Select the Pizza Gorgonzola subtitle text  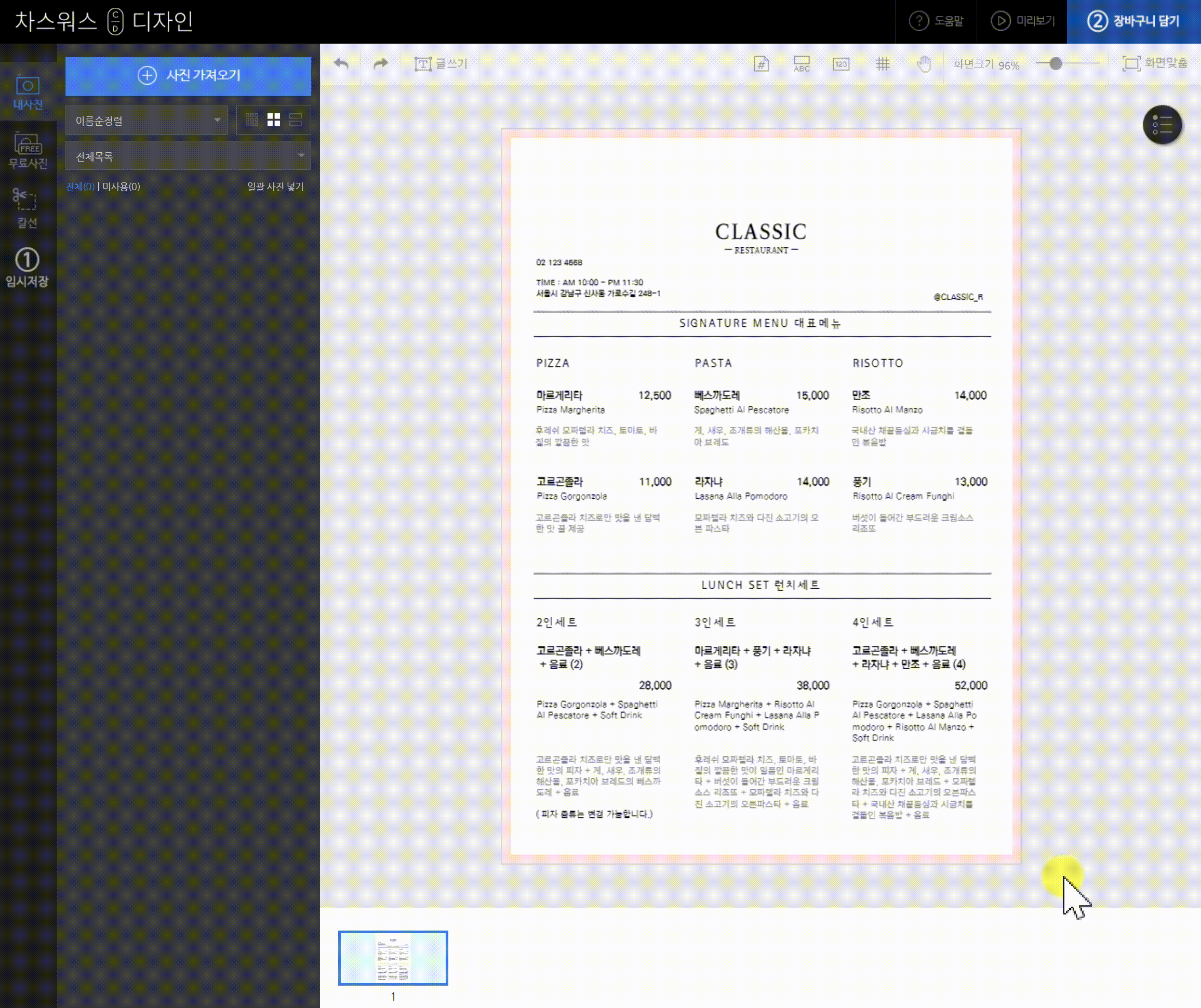572,496
